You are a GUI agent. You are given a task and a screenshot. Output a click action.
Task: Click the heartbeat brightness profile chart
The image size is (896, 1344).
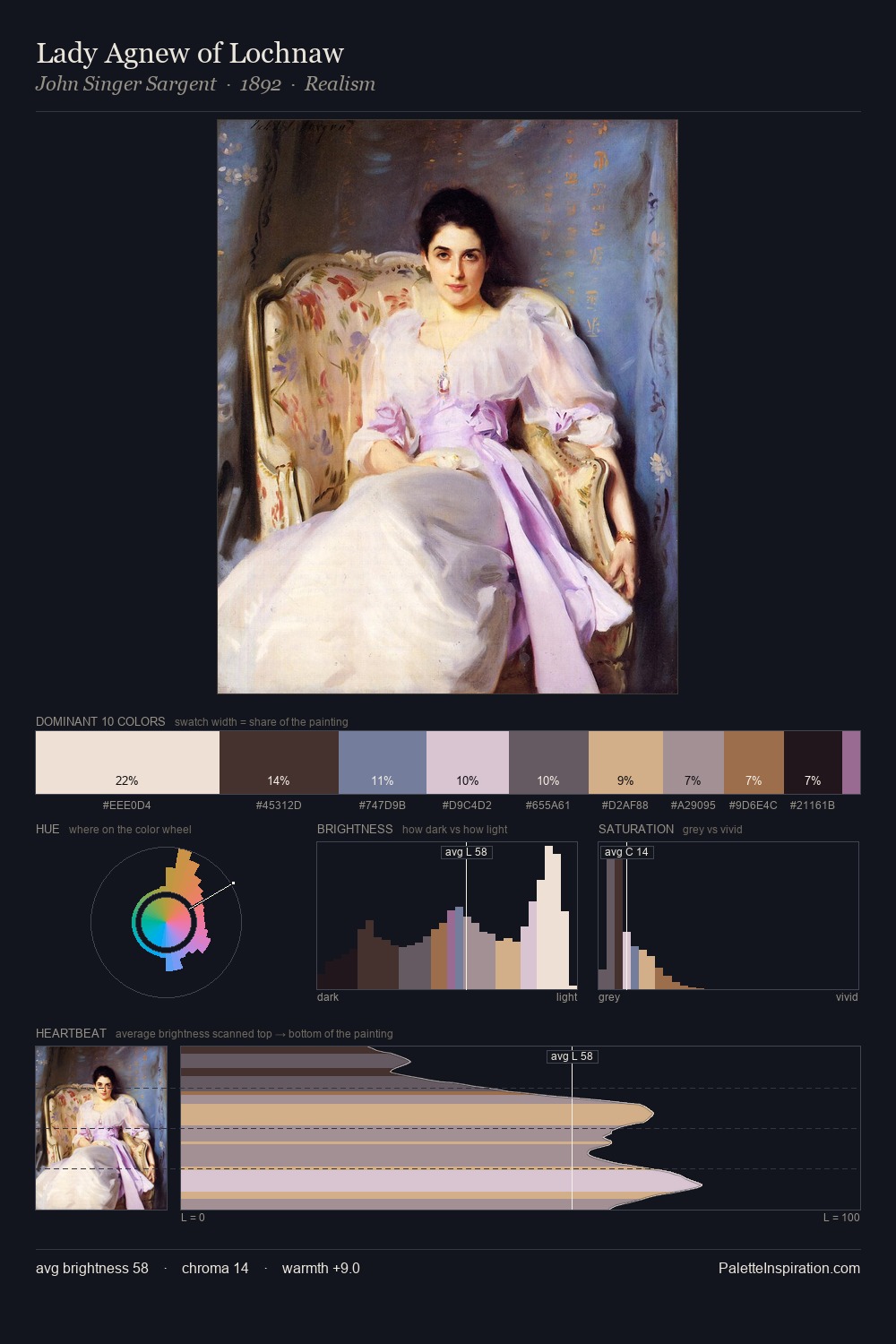coord(521,1128)
